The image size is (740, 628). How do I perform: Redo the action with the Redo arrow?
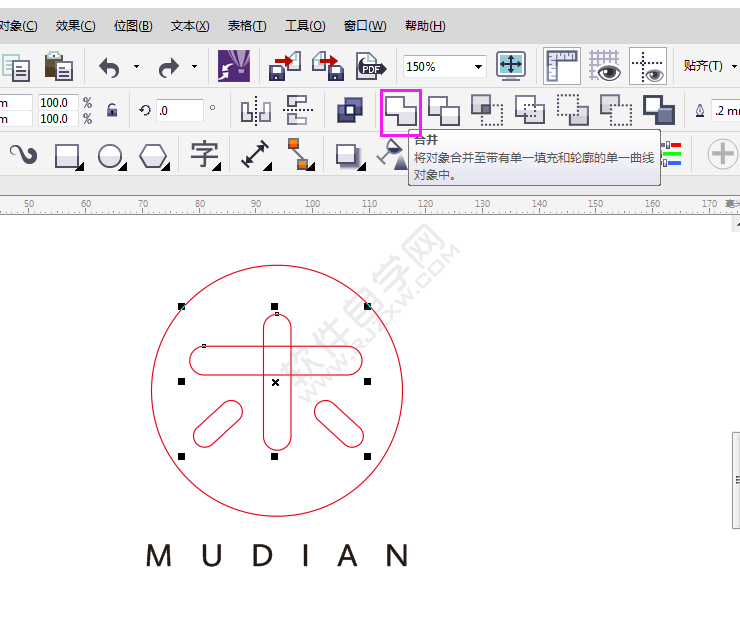pyautogui.click(x=168, y=67)
